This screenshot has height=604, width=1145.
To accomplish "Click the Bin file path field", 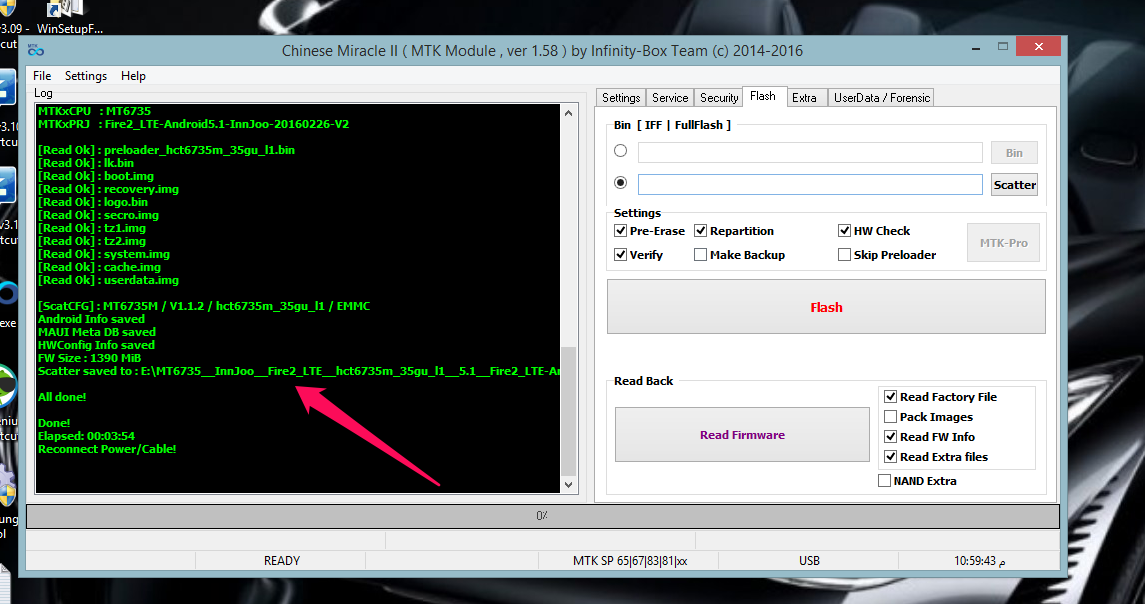I will (x=810, y=153).
